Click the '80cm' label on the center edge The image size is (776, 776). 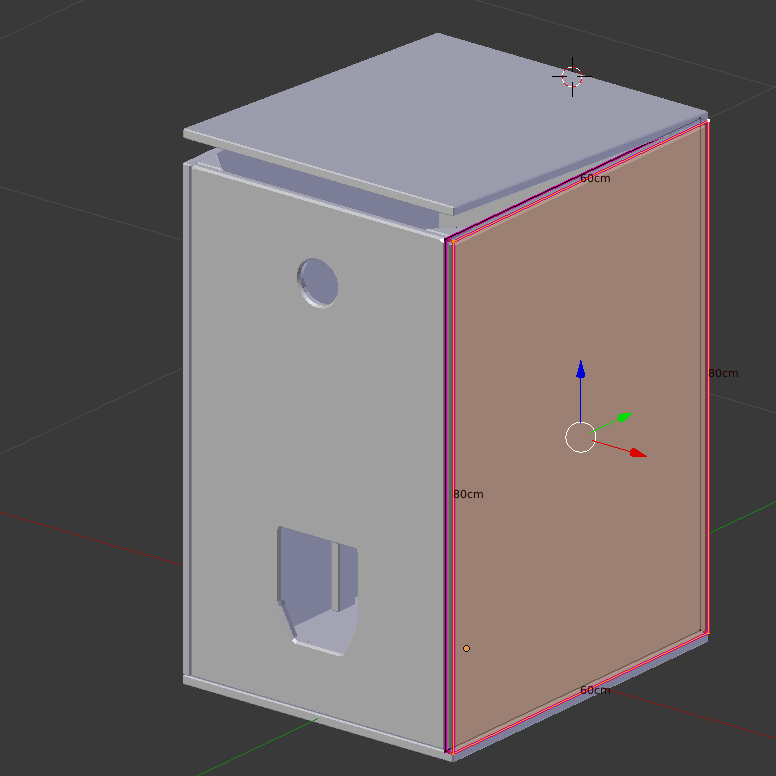tap(468, 494)
